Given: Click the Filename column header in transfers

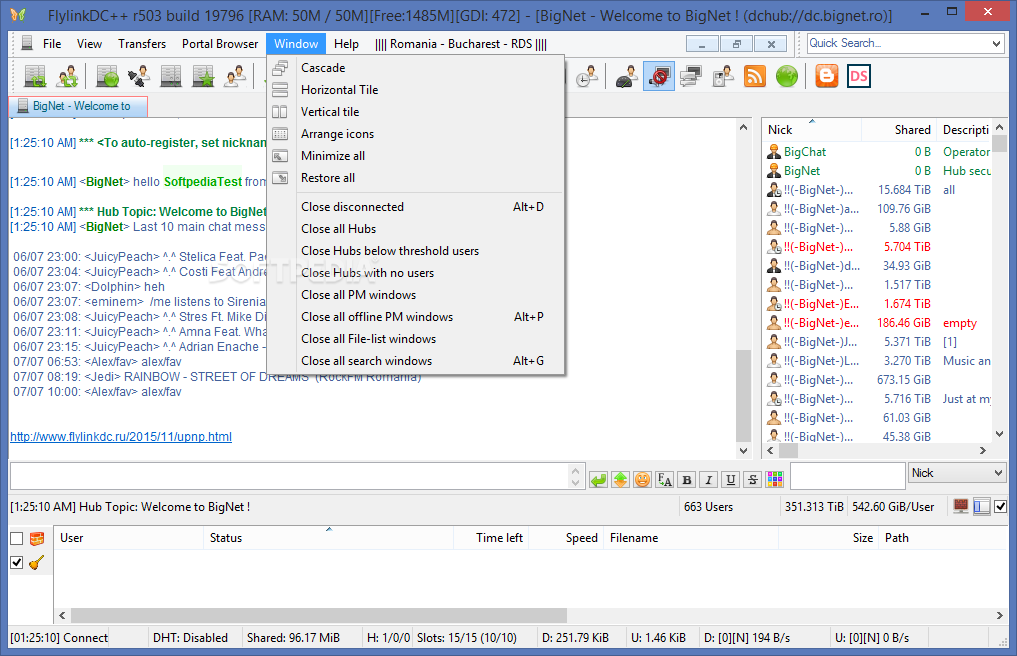Looking at the screenshot, I should pos(691,538).
